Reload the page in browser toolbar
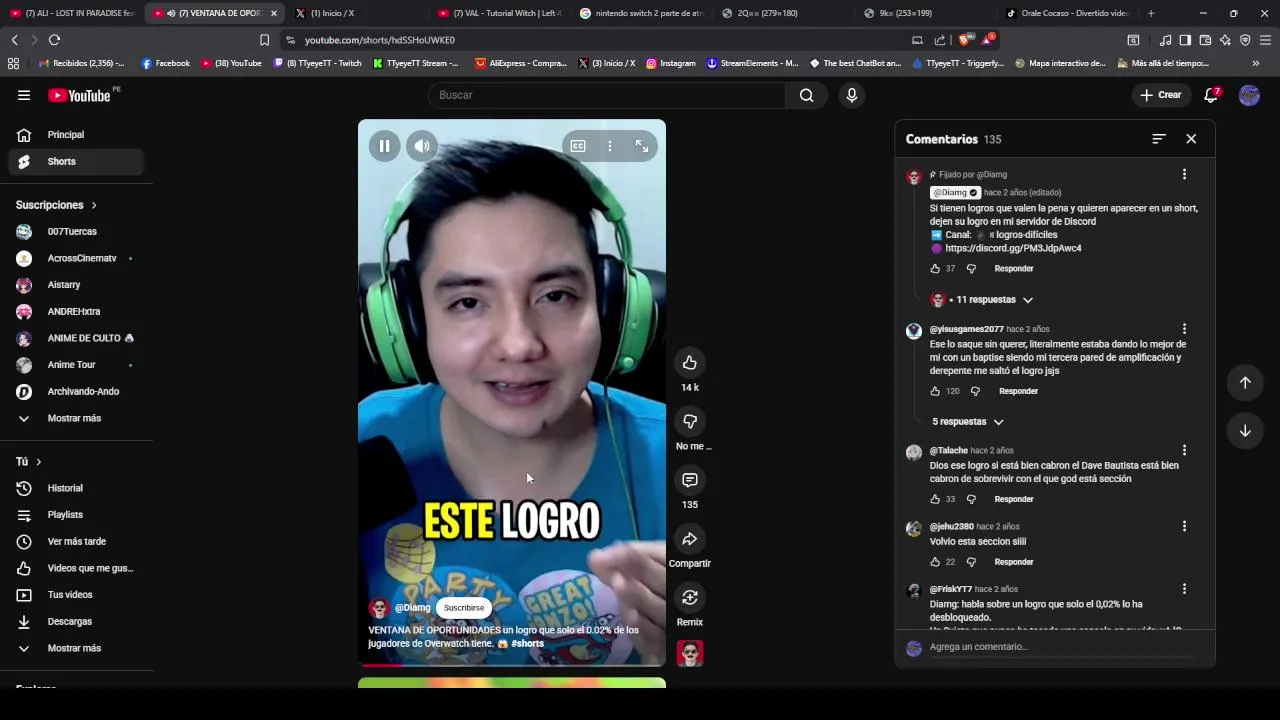The width and height of the screenshot is (1280, 720). point(54,40)
